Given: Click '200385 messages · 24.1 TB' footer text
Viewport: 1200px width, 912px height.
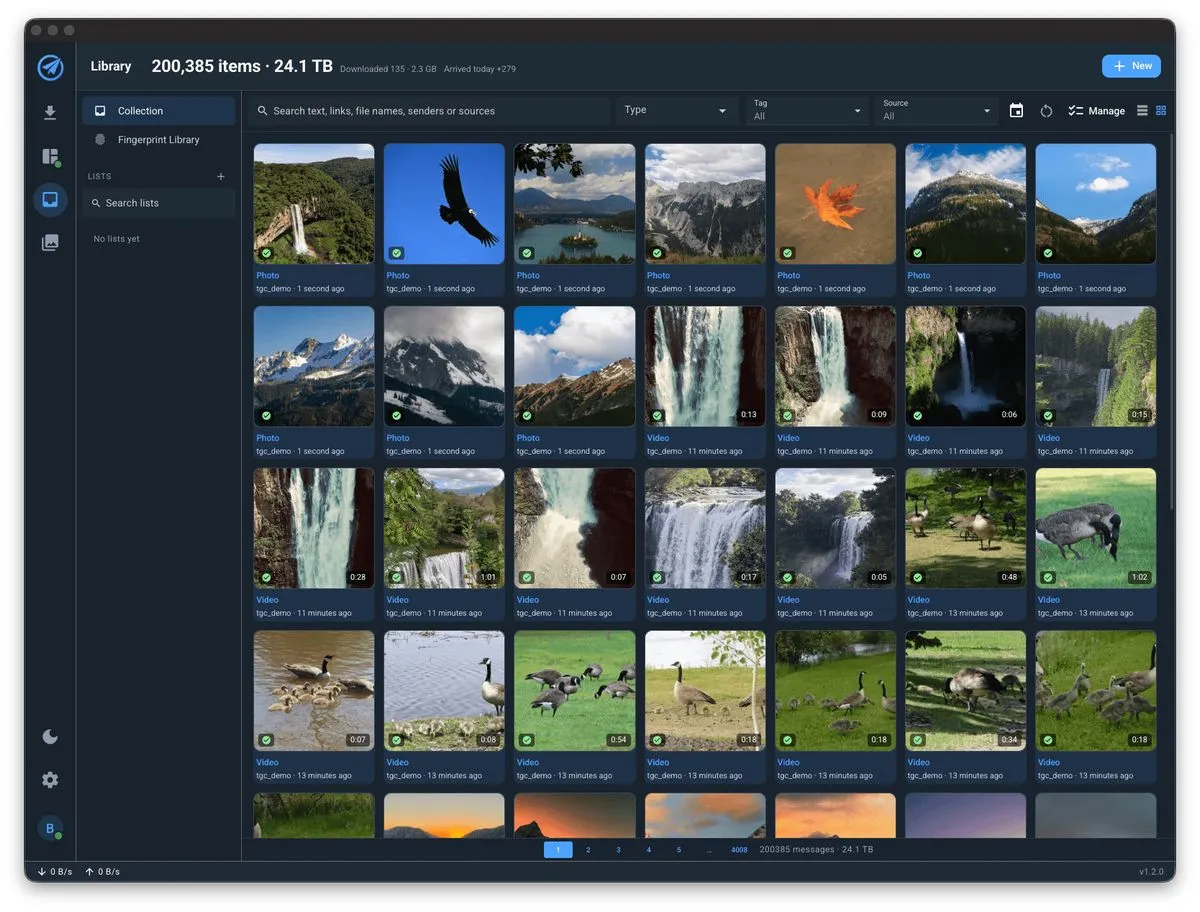Looking at the screenshot, I should coord(816,850).
